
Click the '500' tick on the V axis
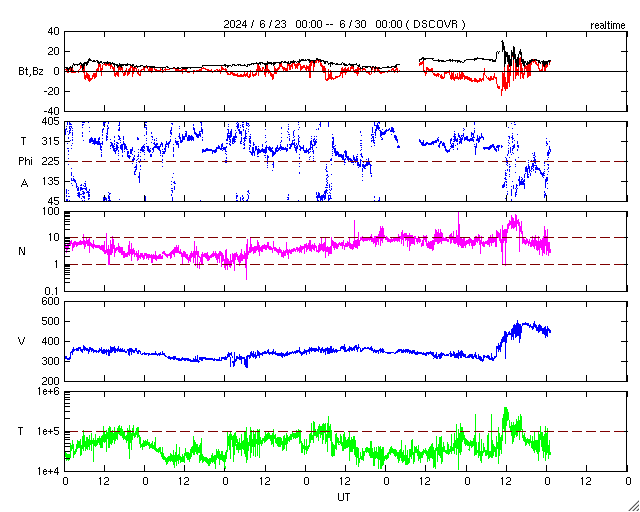coord(52,321)
